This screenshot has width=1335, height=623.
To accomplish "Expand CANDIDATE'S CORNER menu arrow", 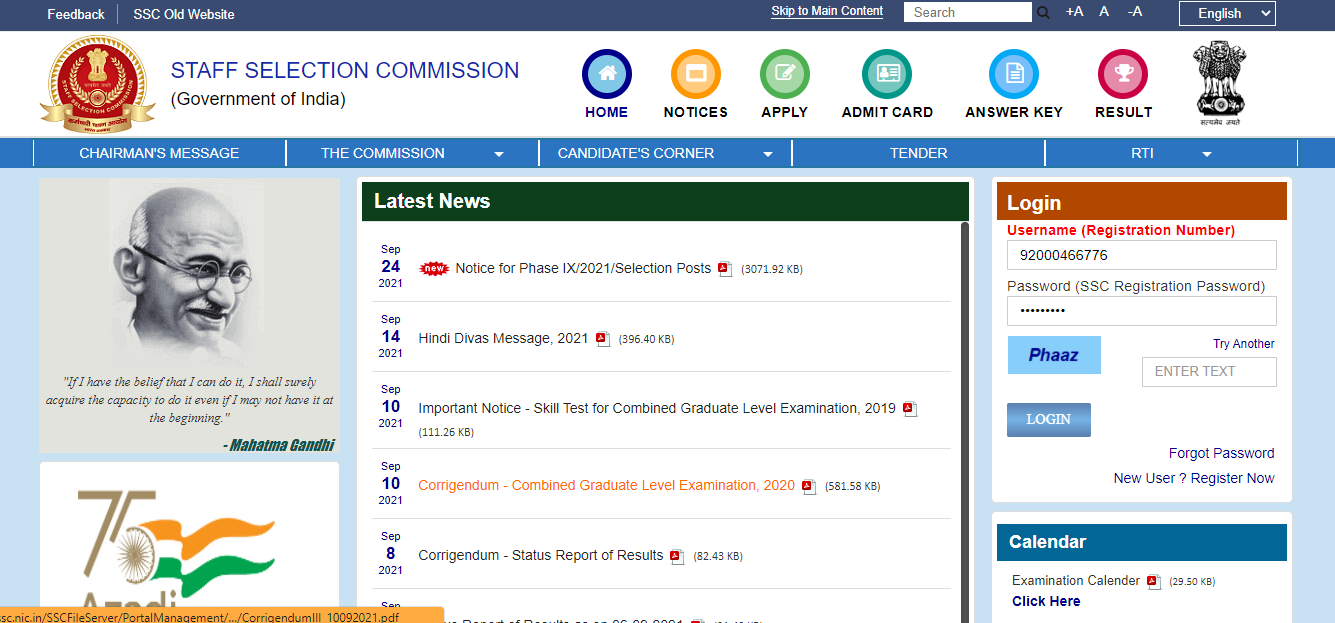I will coord(768,154).
